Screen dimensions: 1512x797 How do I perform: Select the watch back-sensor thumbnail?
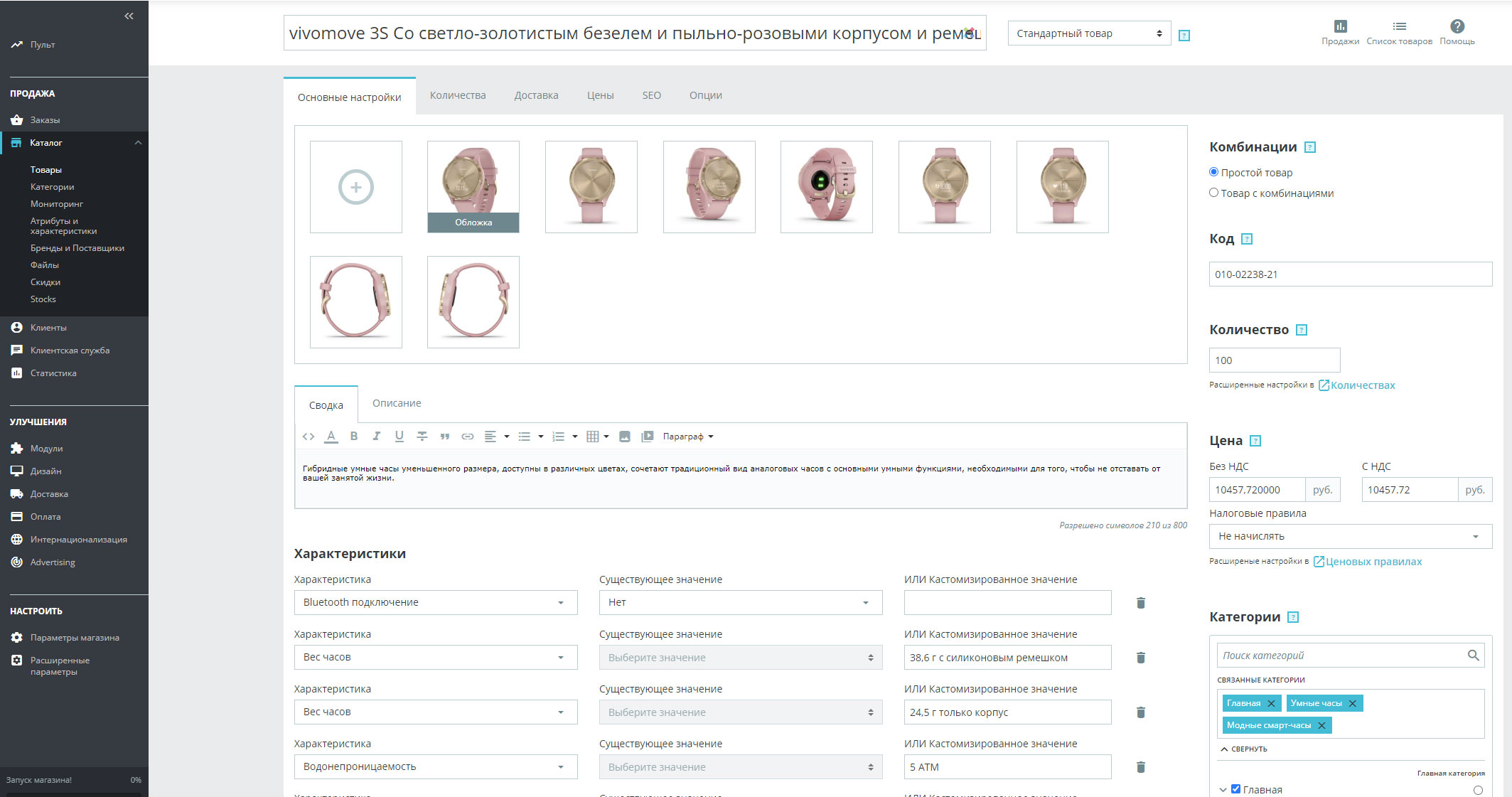click(x=827, y=187)
